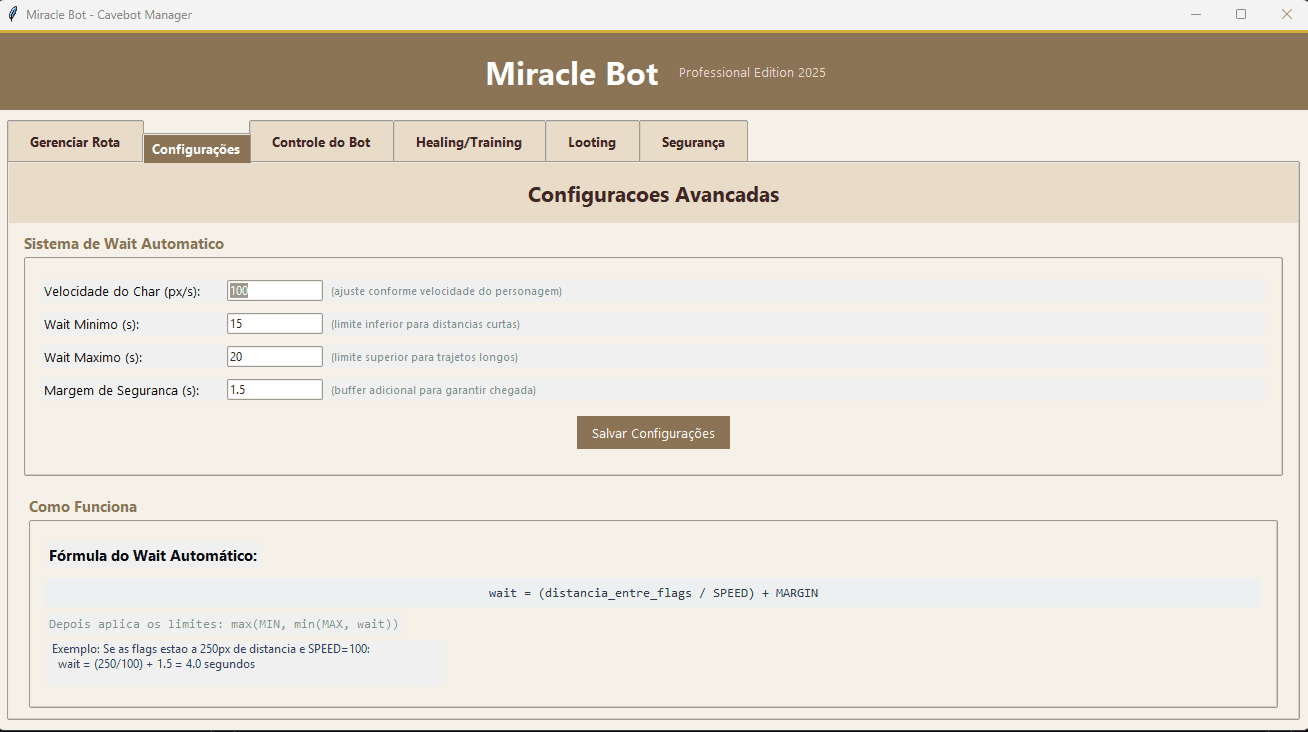Select the currently active Configurações tab
The height and width of the screenshot is (732, 1308).
click(x=196, y=148)
